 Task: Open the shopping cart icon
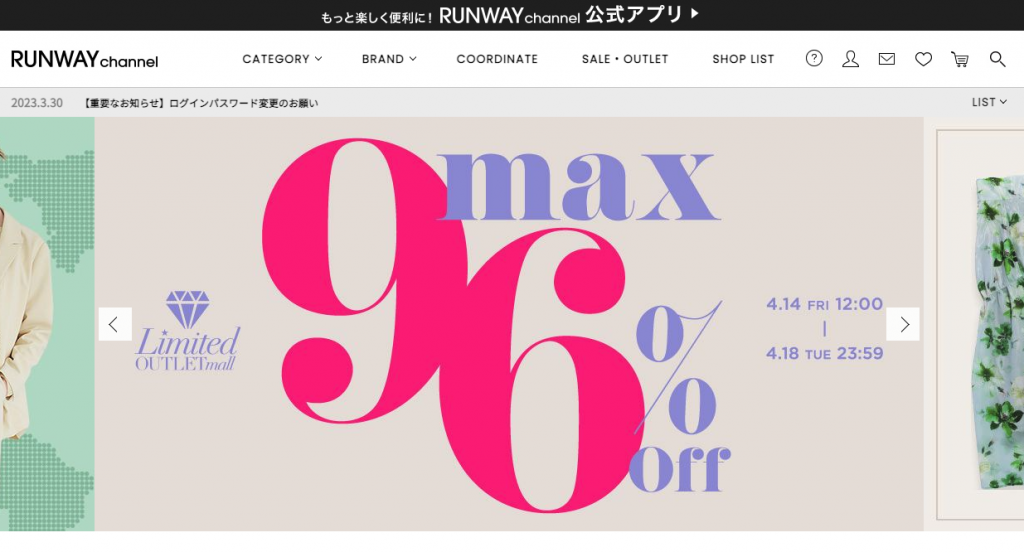960,59
